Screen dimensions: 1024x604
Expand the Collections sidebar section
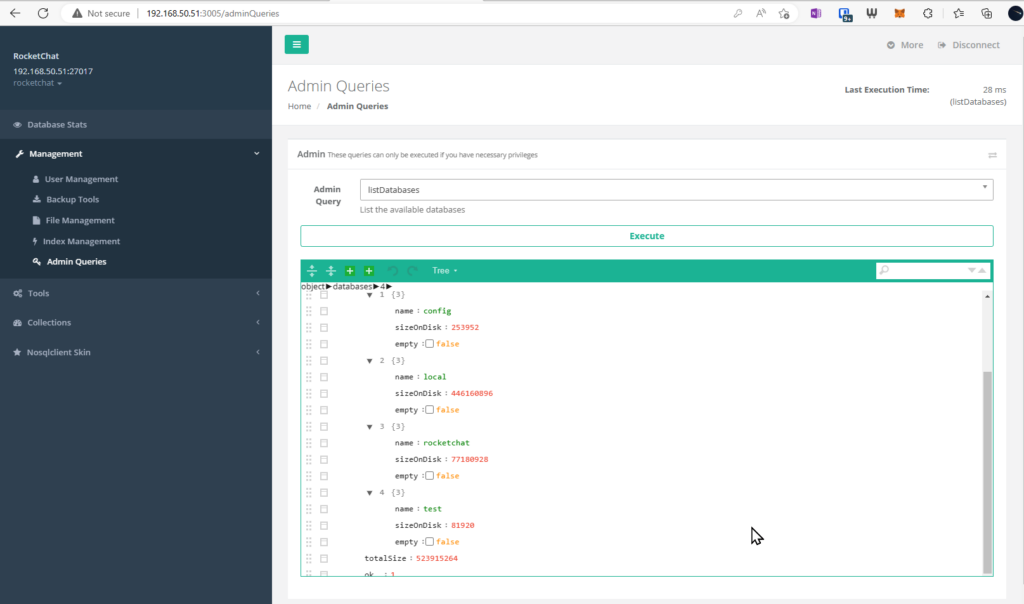tap(136, 323)
